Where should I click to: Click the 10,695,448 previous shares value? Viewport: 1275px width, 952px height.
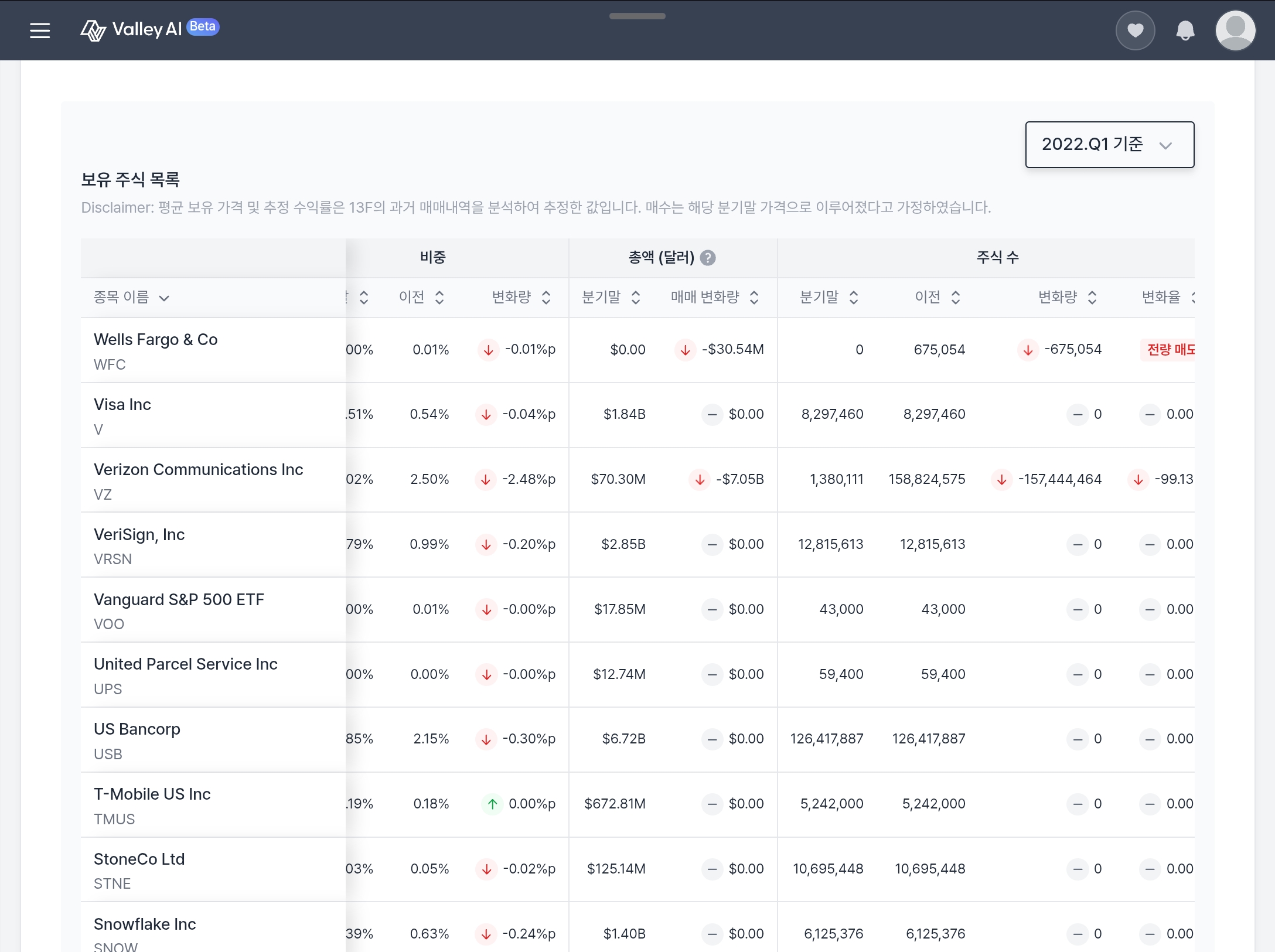pyautogui.click(x=930, y=869)
